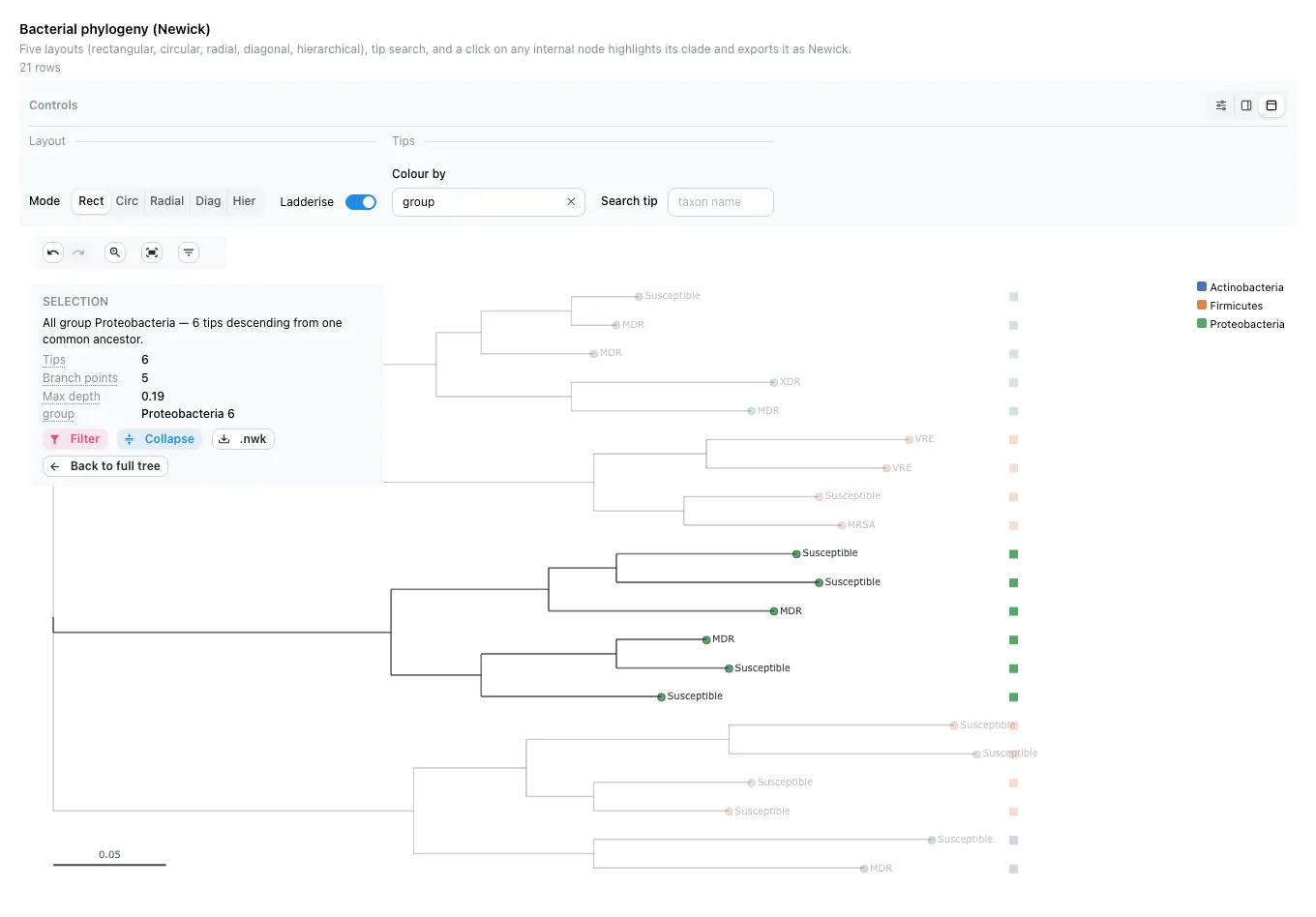
Task: Switch to Radial layout mode
Action: [x=166, y=201]
